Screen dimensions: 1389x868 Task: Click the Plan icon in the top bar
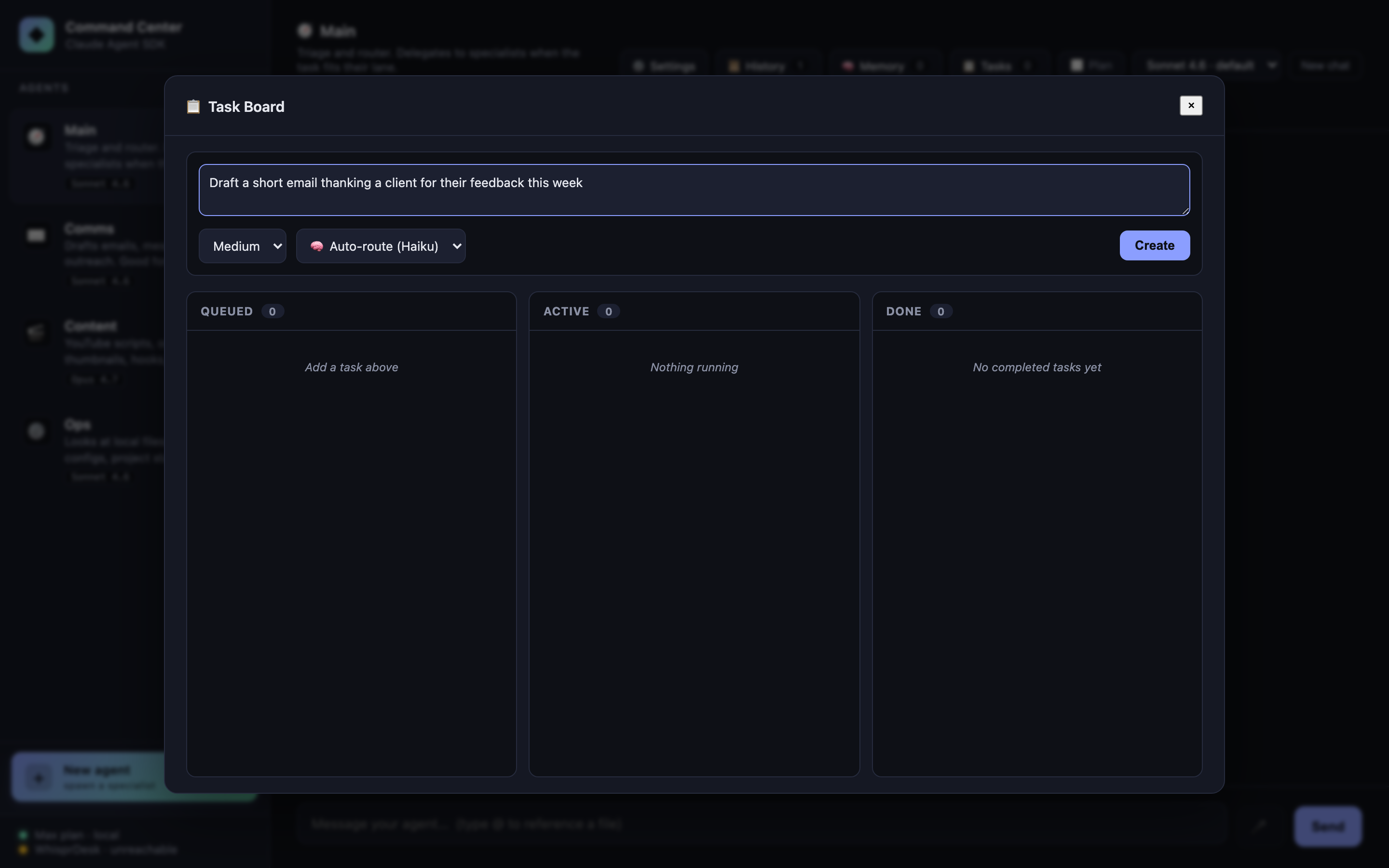point(1077,65)
